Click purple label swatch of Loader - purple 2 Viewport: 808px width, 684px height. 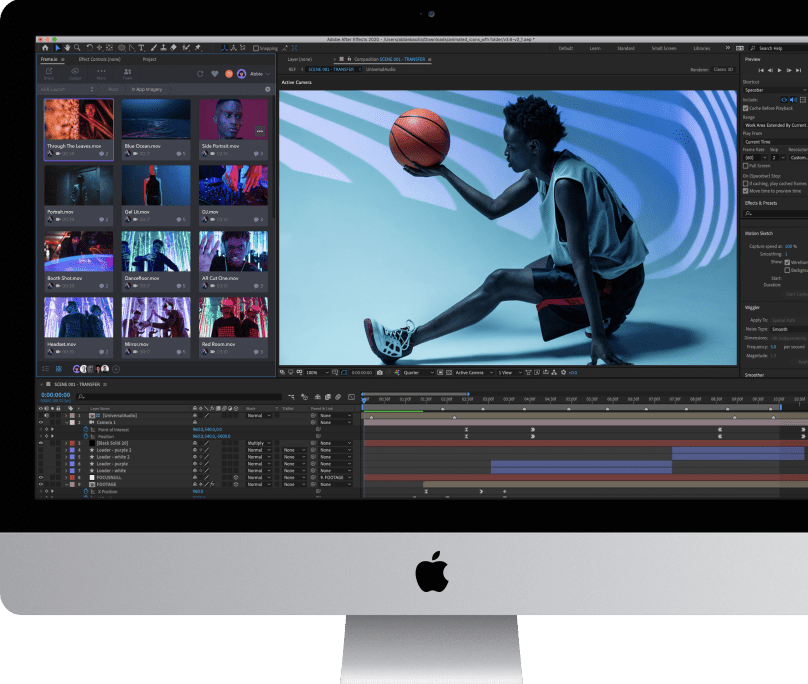tap(73, 450)
